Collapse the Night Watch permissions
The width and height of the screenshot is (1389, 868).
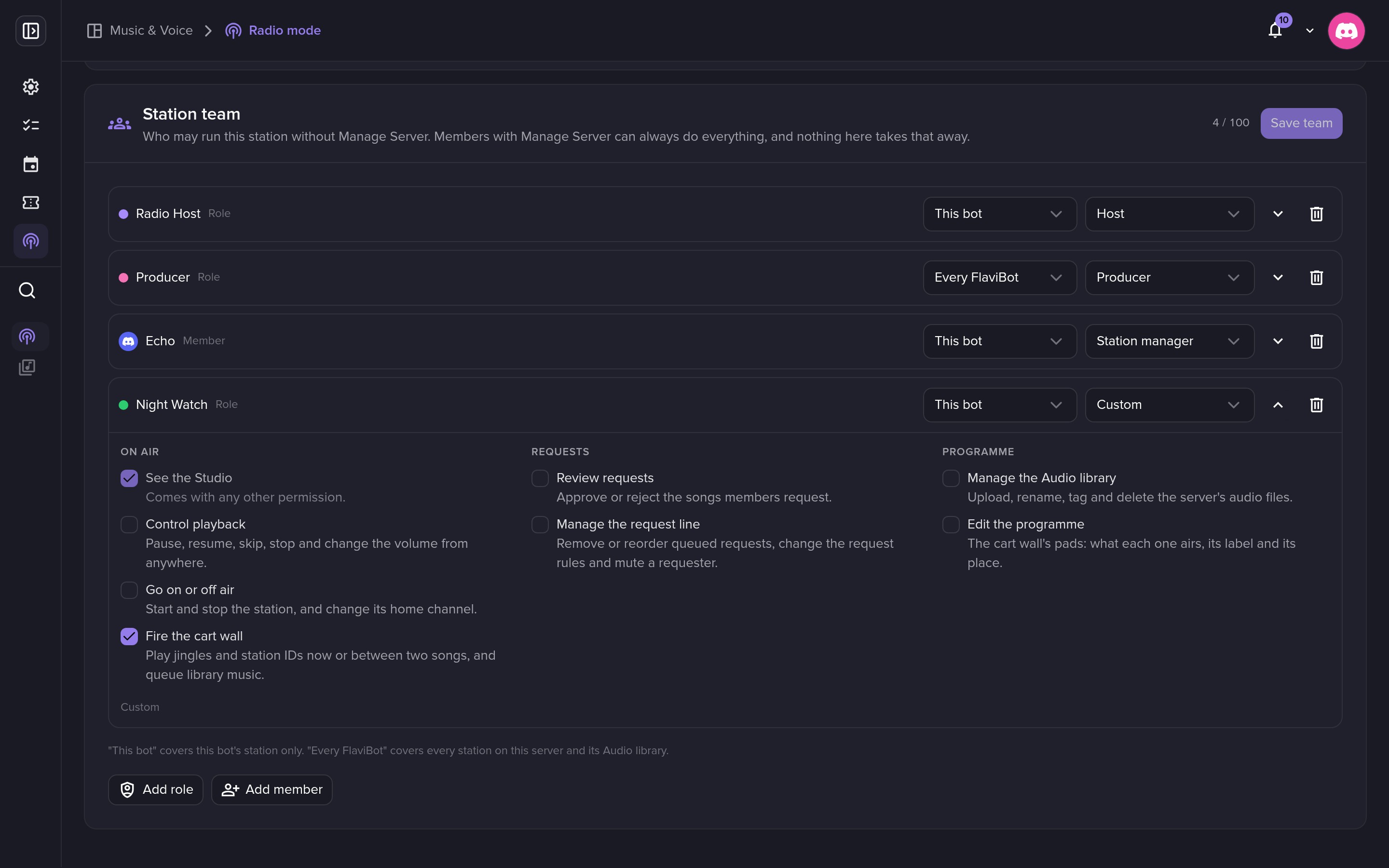1278,405
